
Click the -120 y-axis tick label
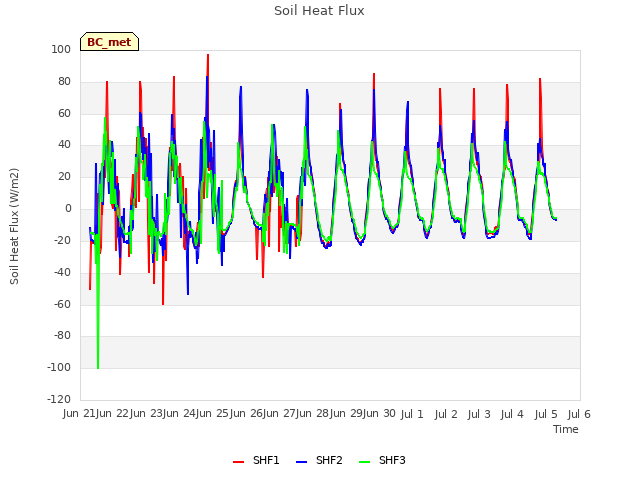click(59, 399)
